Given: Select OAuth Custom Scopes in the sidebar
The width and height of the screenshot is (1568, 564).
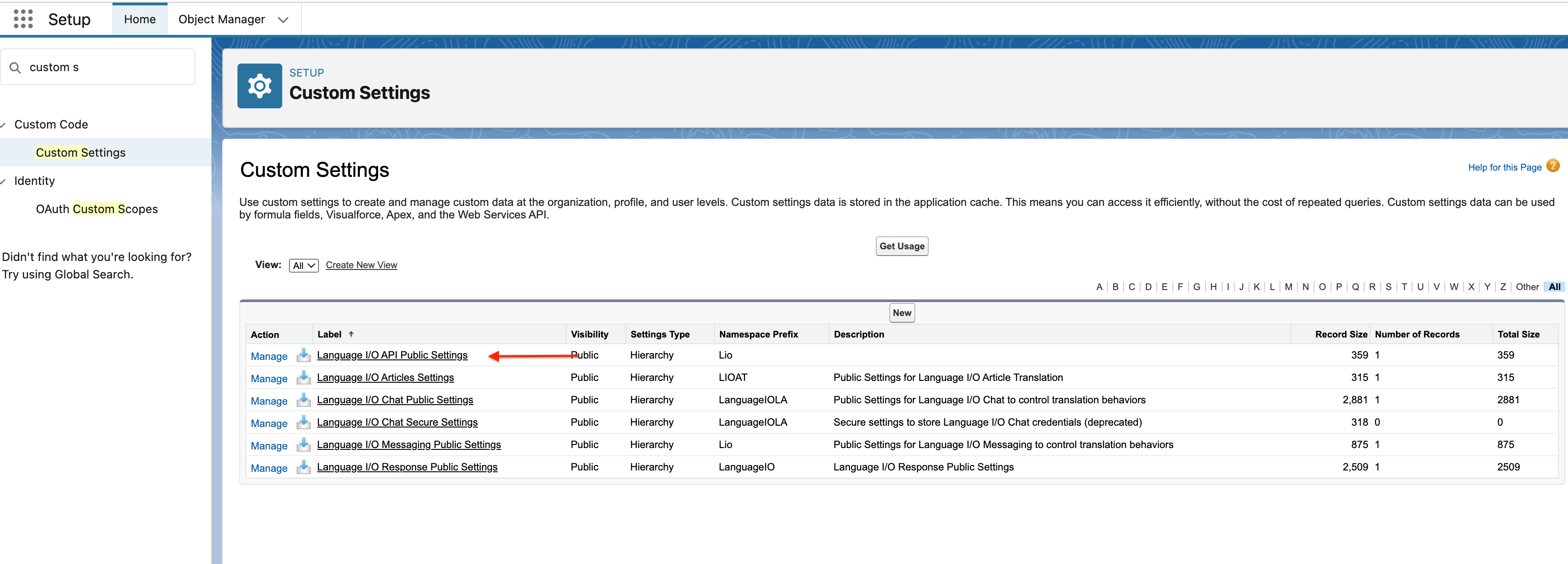Looking at the screenshot, I should [x=97, y=209].
